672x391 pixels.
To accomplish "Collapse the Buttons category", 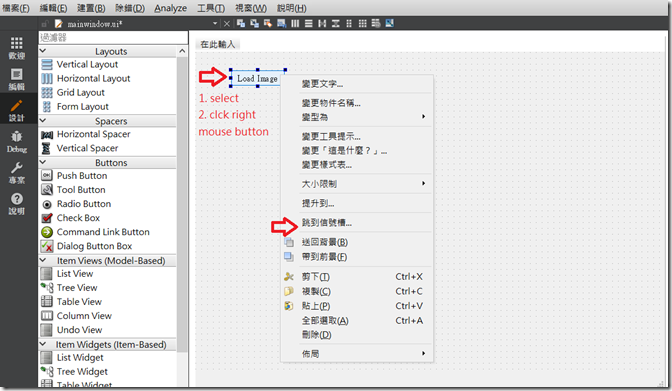I will (x=43, y=162).
